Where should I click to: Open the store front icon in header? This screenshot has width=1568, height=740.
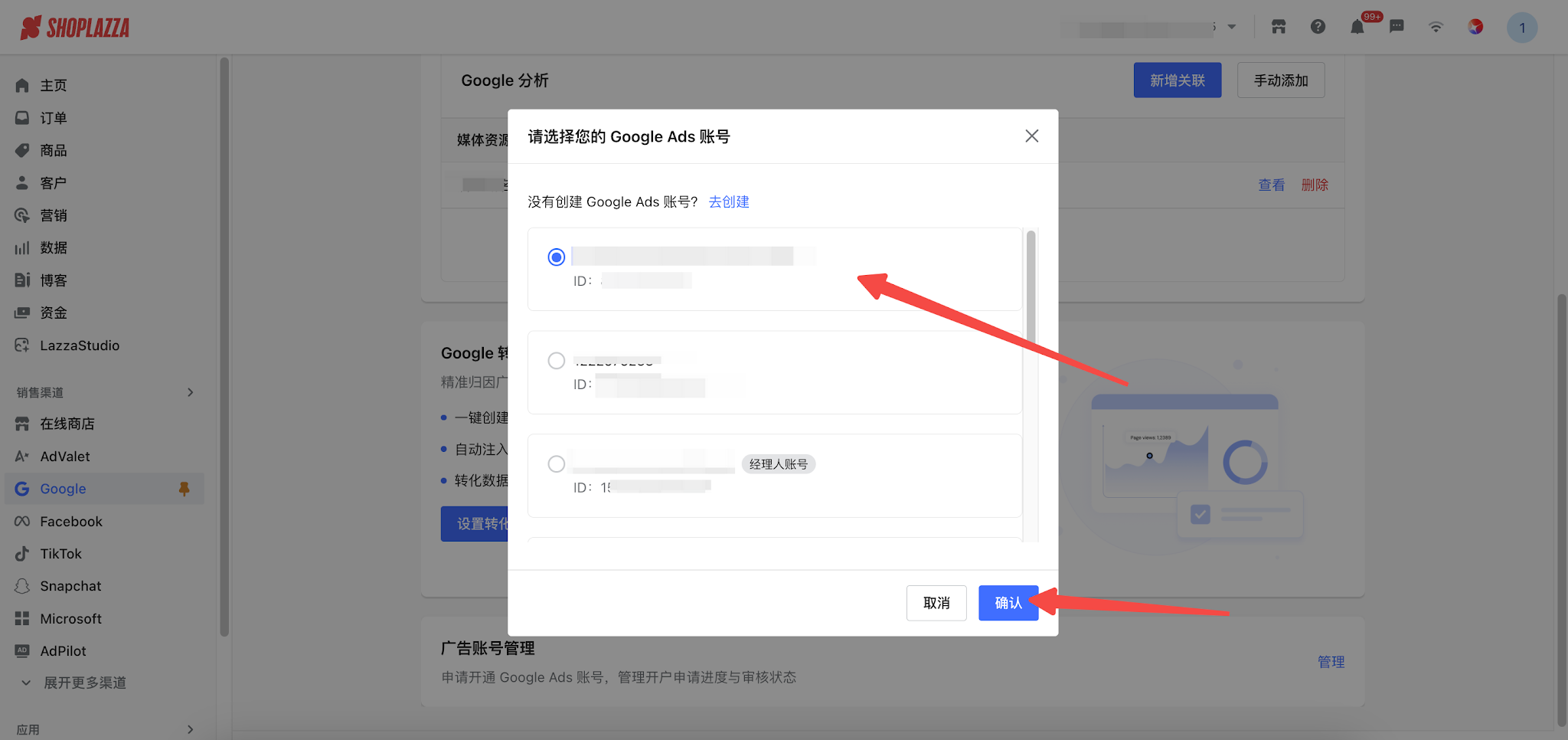coord(1279,27)
